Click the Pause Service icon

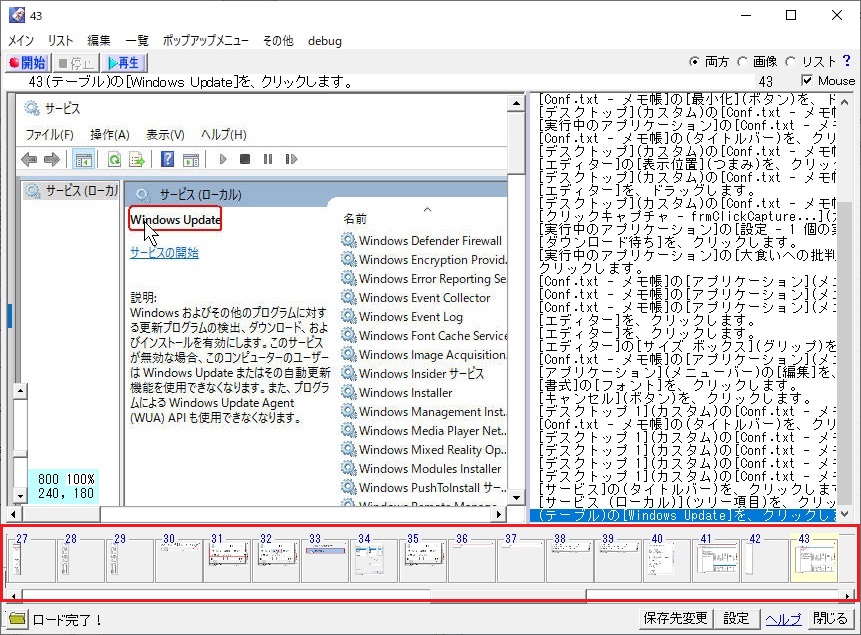[268, 159]
